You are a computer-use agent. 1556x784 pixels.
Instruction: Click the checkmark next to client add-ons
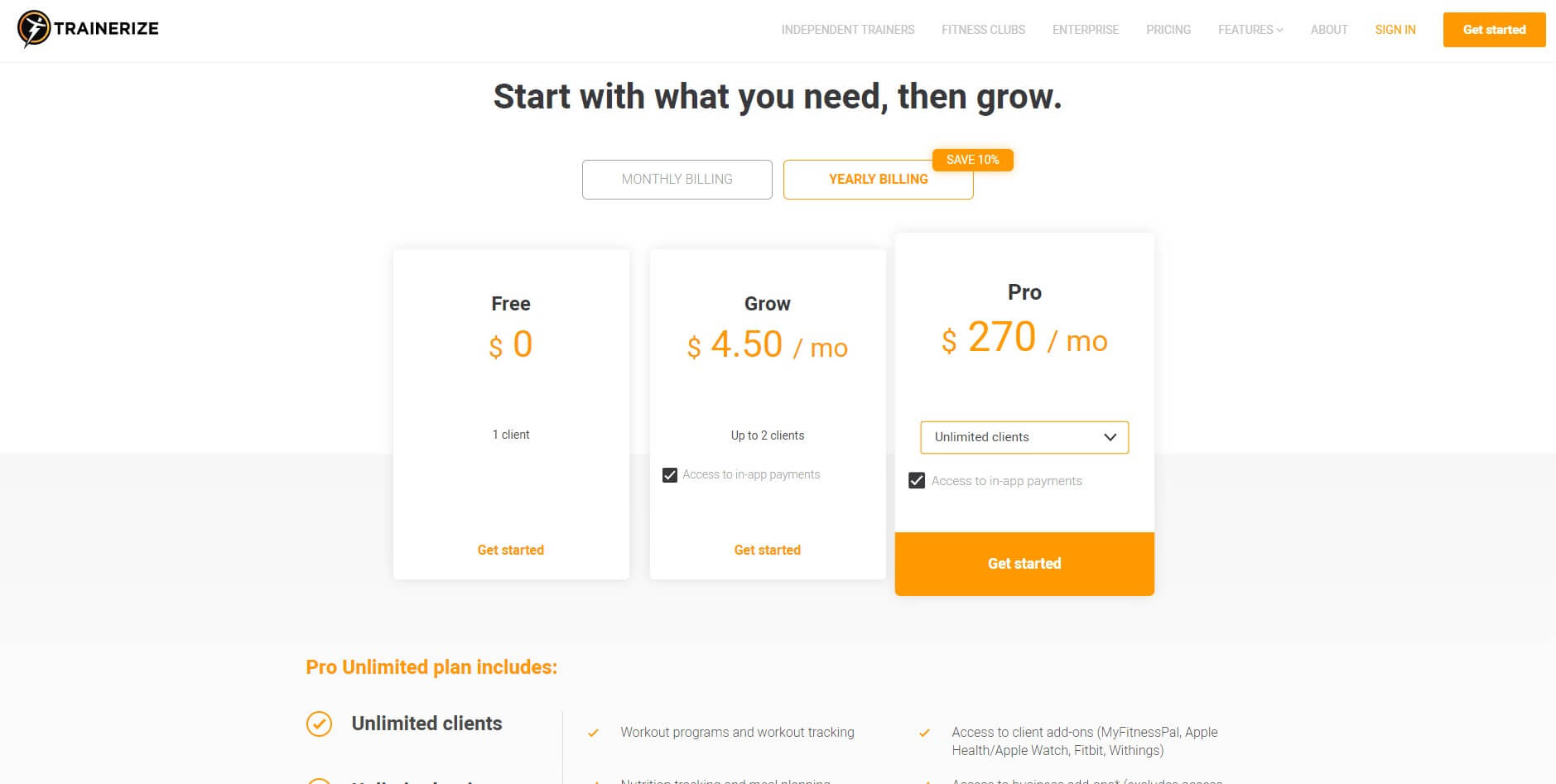pyautogui.click(x=924, y=733)
